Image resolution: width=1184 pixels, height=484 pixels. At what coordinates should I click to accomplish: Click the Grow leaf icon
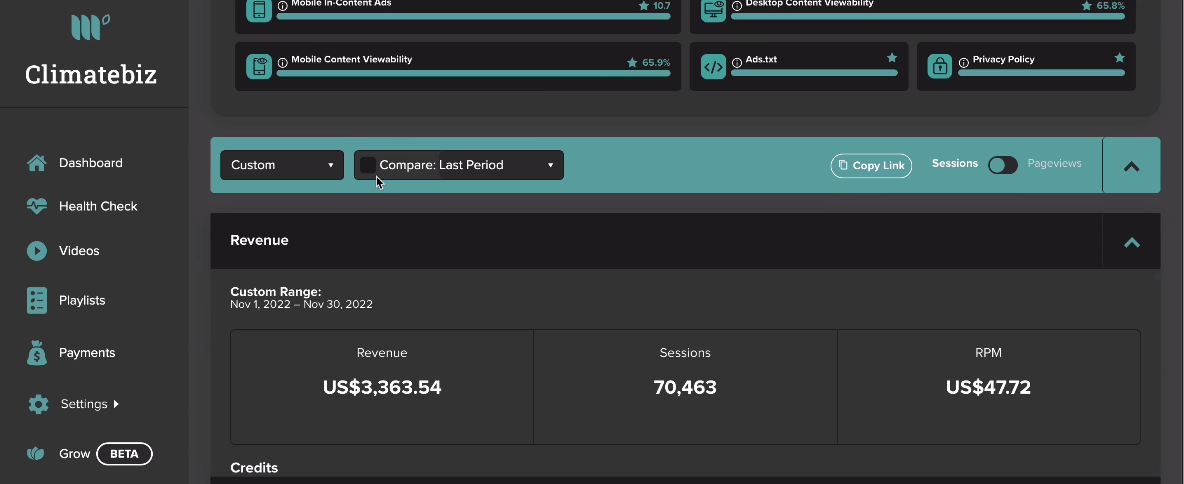35,454
